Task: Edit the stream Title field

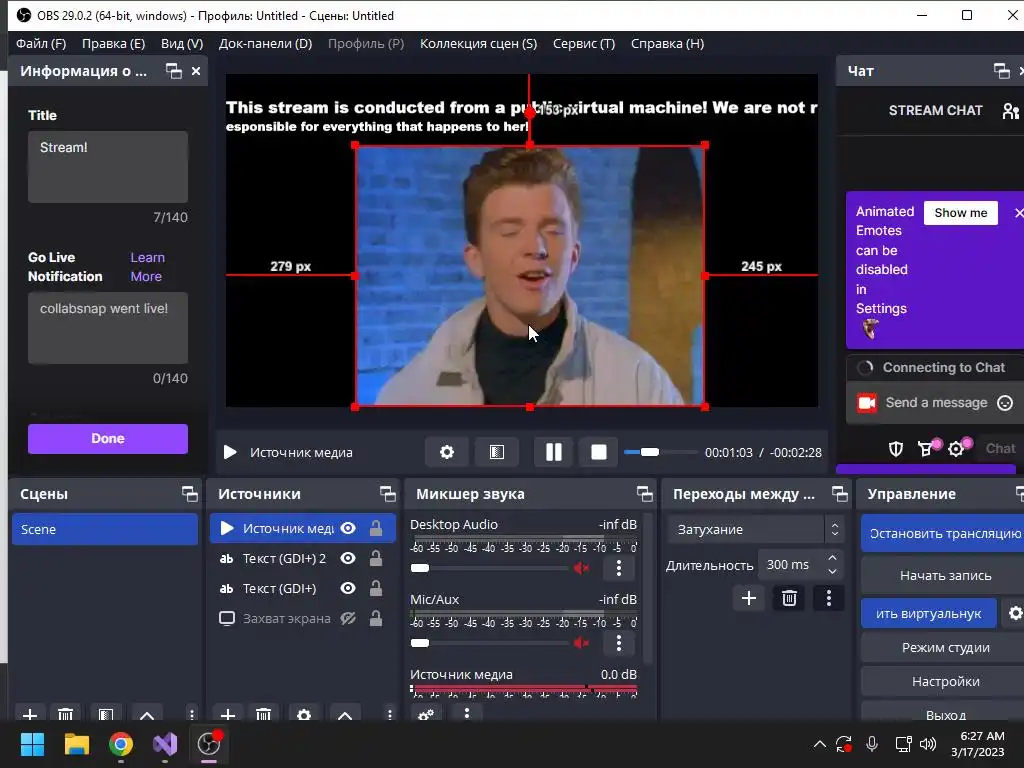Action: click(108, 167)
